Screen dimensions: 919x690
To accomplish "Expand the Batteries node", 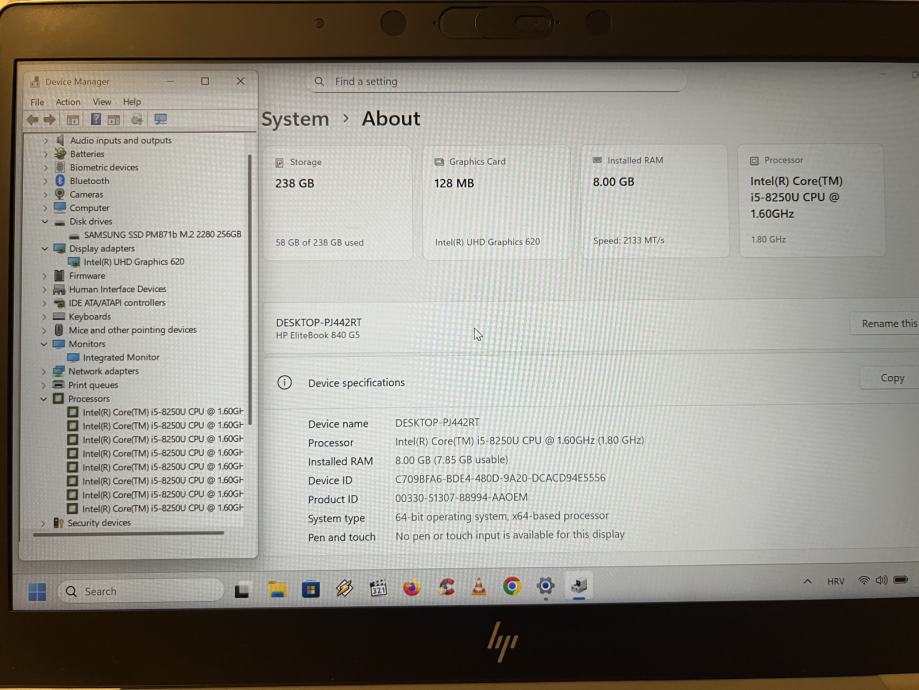I will [x=46, y=154].
